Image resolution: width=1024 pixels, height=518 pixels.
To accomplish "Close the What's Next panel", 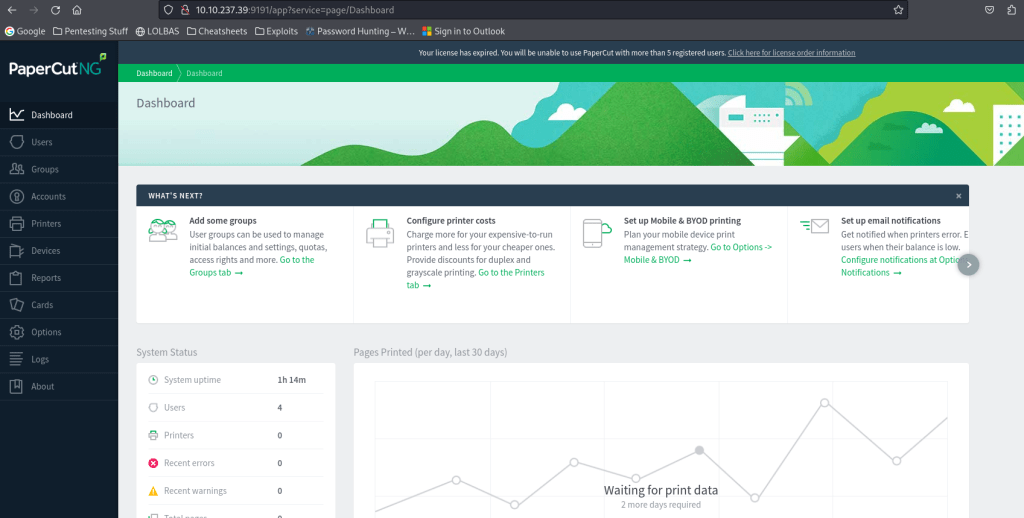I will (x=958, y=196).
